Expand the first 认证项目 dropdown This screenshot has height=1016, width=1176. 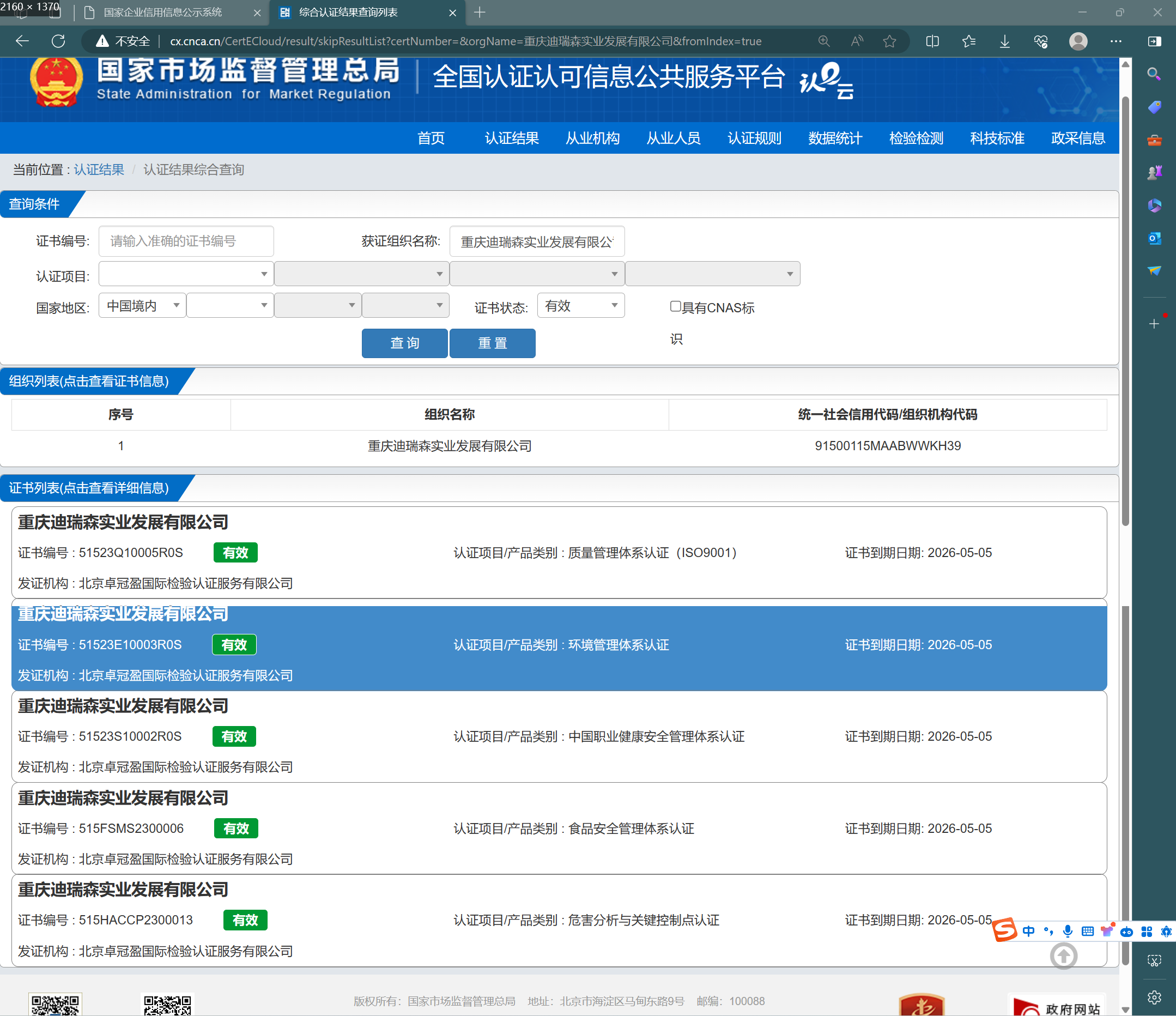186,274
